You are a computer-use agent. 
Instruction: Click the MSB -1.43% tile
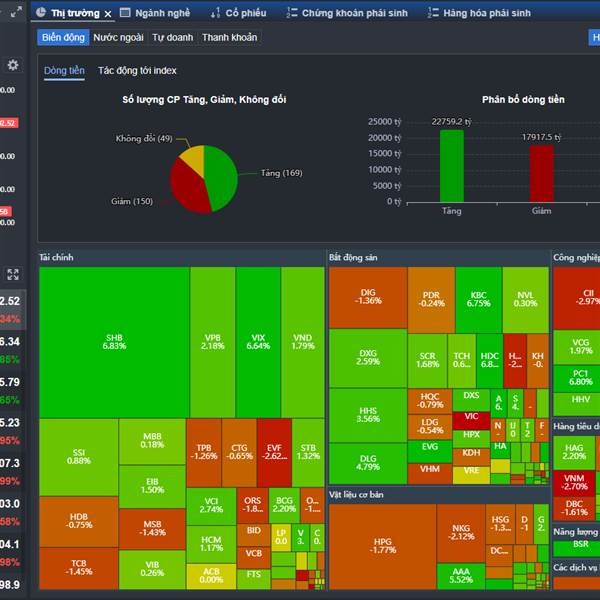(152, 529)
